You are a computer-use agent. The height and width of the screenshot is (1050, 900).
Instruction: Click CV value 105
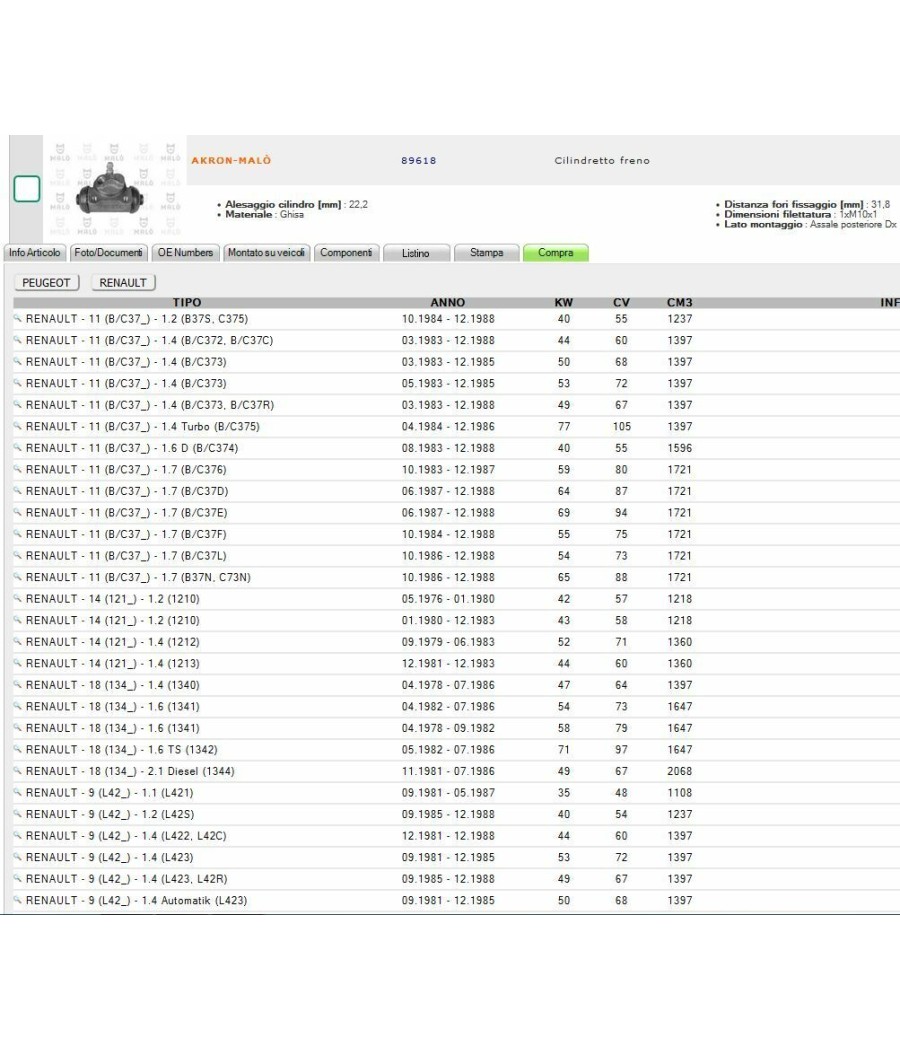[x=621, y=427]
